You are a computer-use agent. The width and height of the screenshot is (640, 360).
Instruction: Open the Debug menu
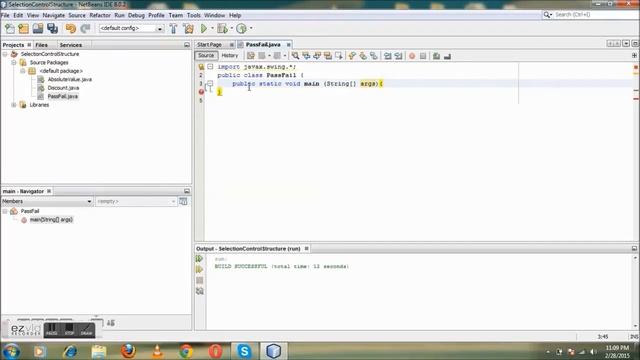pyautogui.click(x=136, y=15)
